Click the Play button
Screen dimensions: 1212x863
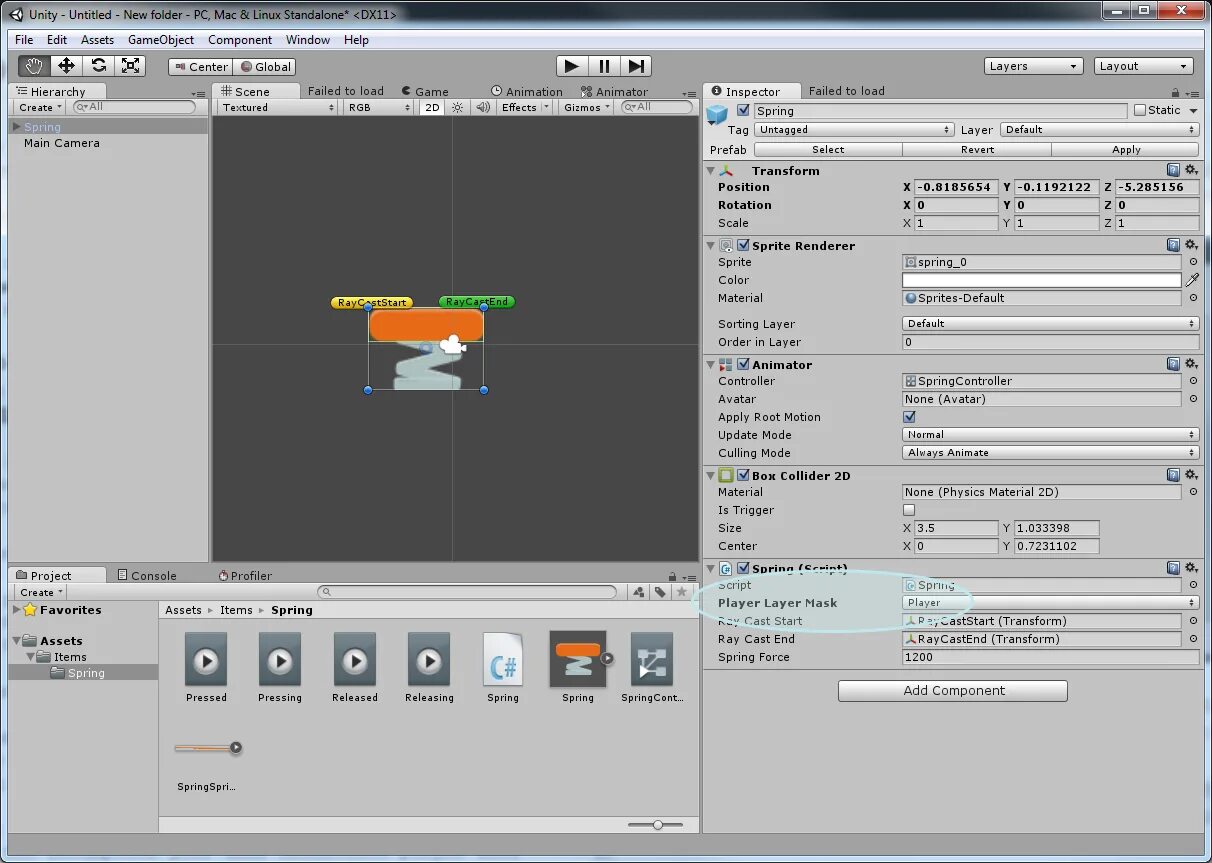tap(572, 66)
